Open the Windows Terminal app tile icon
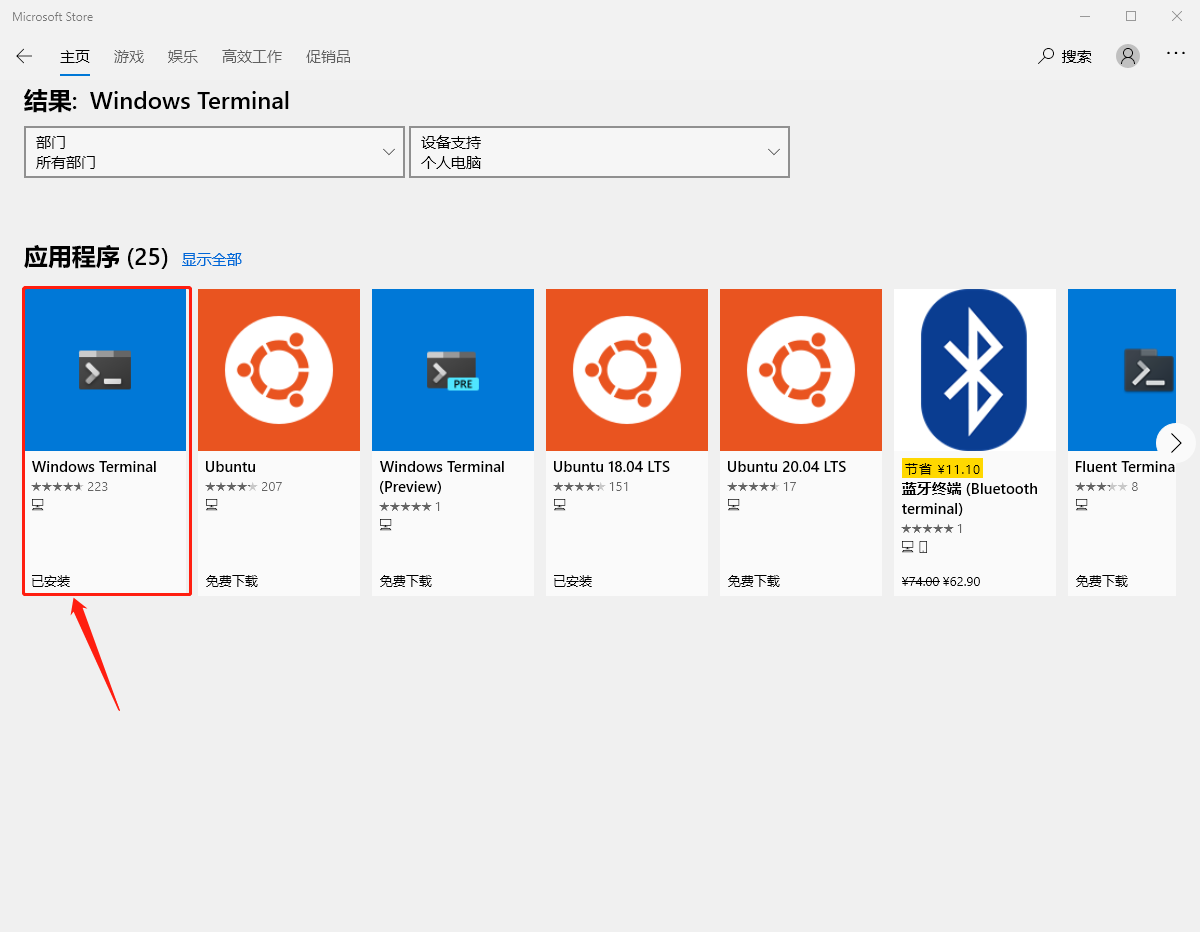The height and width of the screenshot is (932, 1200). tap(106, 370)
